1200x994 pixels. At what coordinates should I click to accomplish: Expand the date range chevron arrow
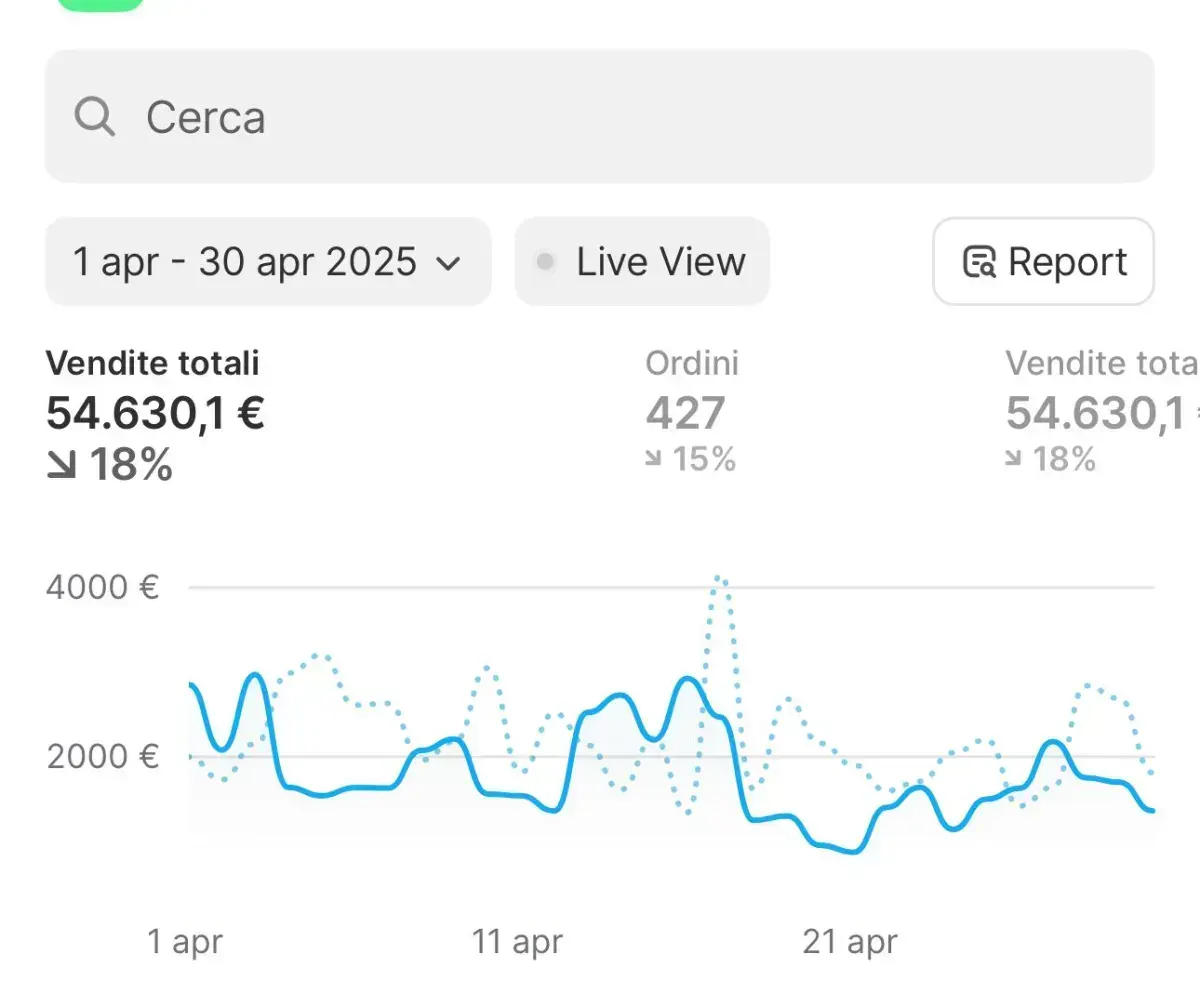click(x=449, y=264)
